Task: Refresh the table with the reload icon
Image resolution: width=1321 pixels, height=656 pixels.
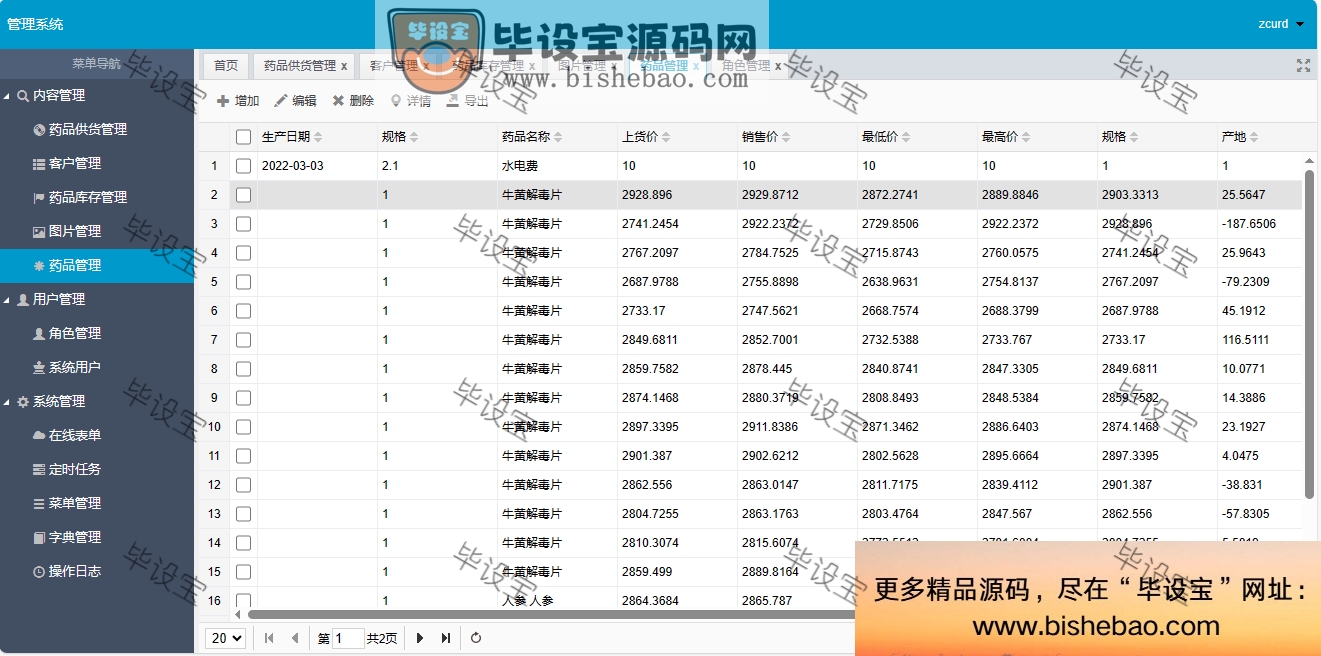Action: click(x=476, y=638)
